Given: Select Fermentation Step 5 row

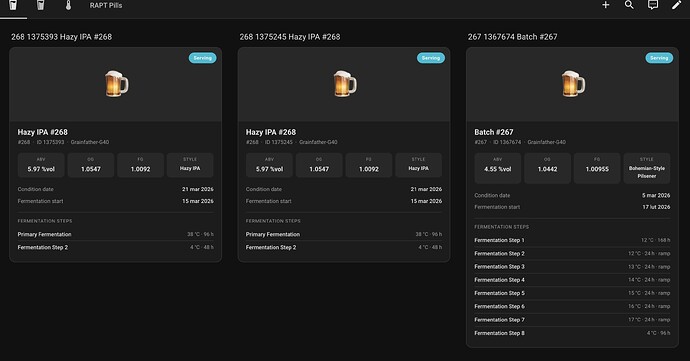Looking at the screenshot, I should coord(572,293).
